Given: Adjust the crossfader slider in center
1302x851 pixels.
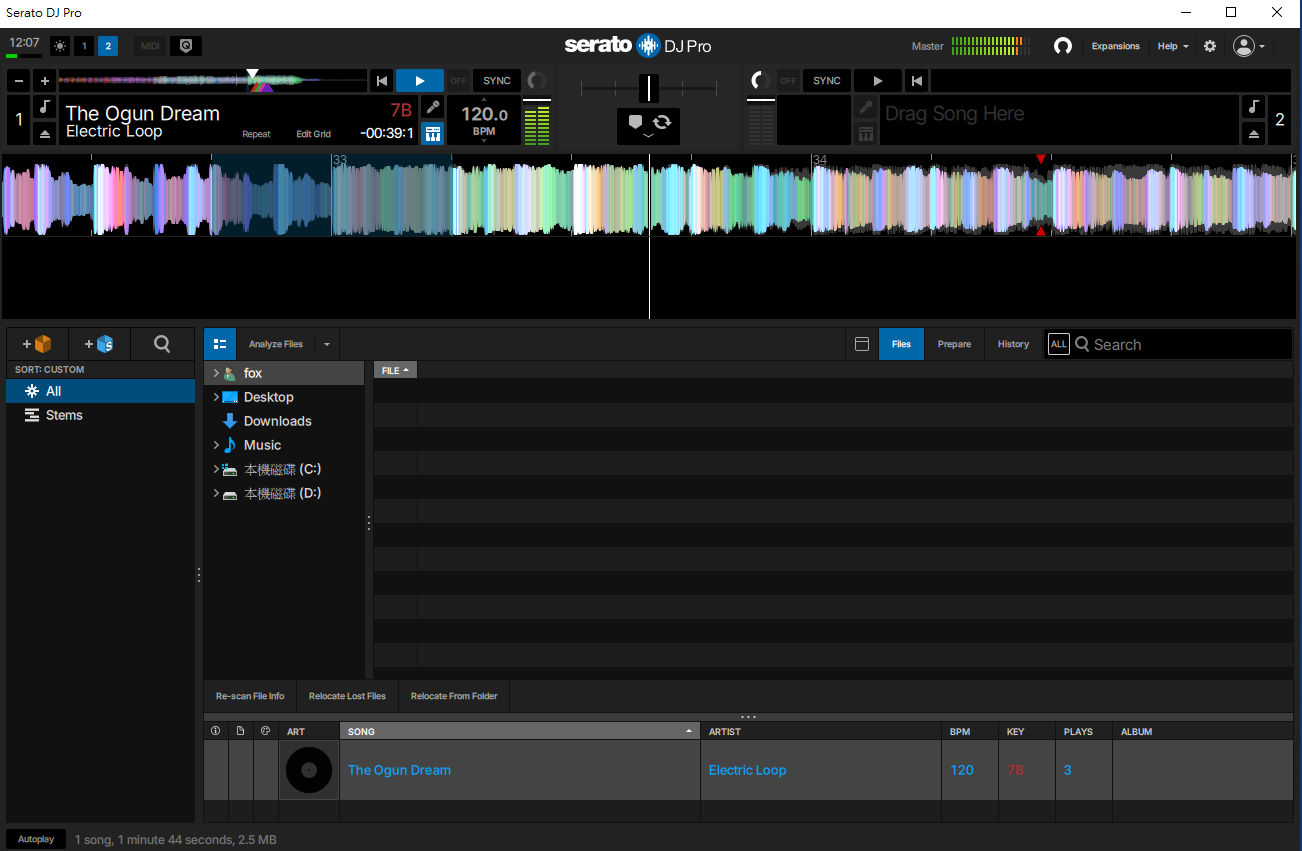Looking at the screenshot, I should pos(649,88).
